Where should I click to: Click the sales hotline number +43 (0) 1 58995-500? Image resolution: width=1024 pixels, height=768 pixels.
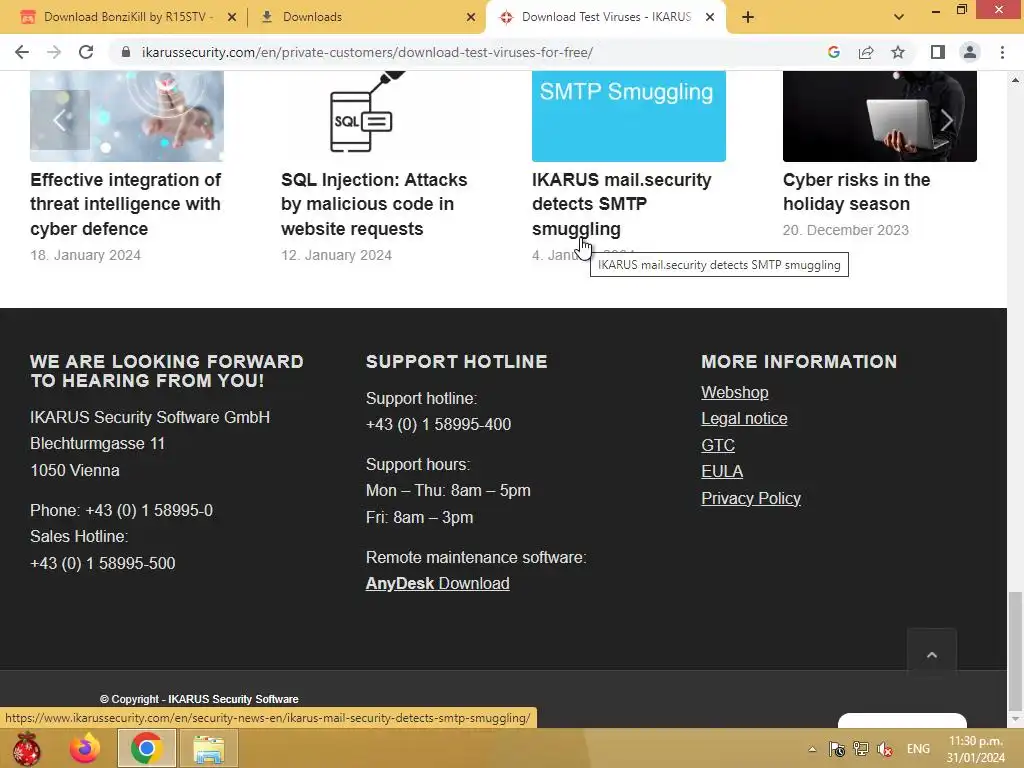103,563
